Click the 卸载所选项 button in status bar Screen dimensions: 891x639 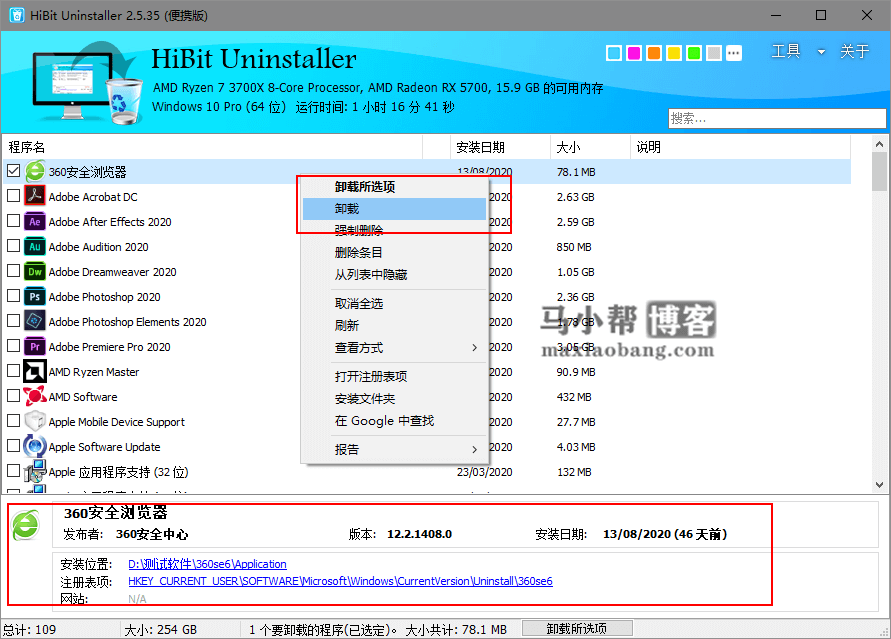click(x=577, y=628)
